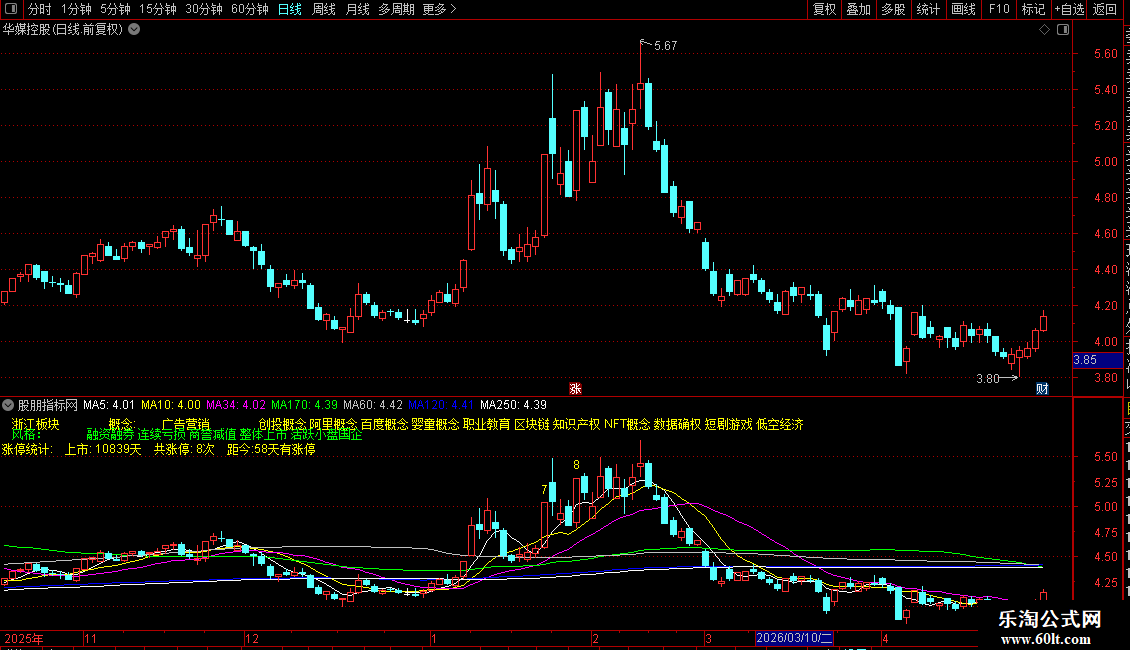Click the month 4 time-axis marker
Image resolution: width=1130 pixels, height=650 pixels.
point(885,638)
